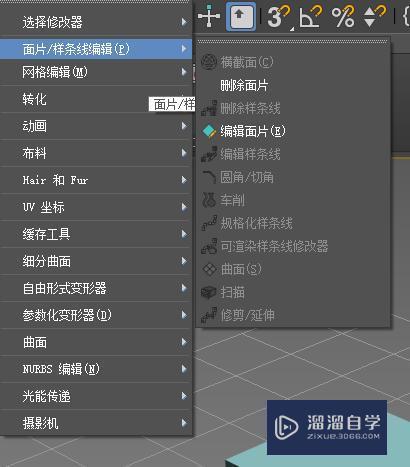Image resolution: width=410 pixels, height=467 pixels.
Task: Click the 曲面 surface icon
Action: tap(210, 269)
